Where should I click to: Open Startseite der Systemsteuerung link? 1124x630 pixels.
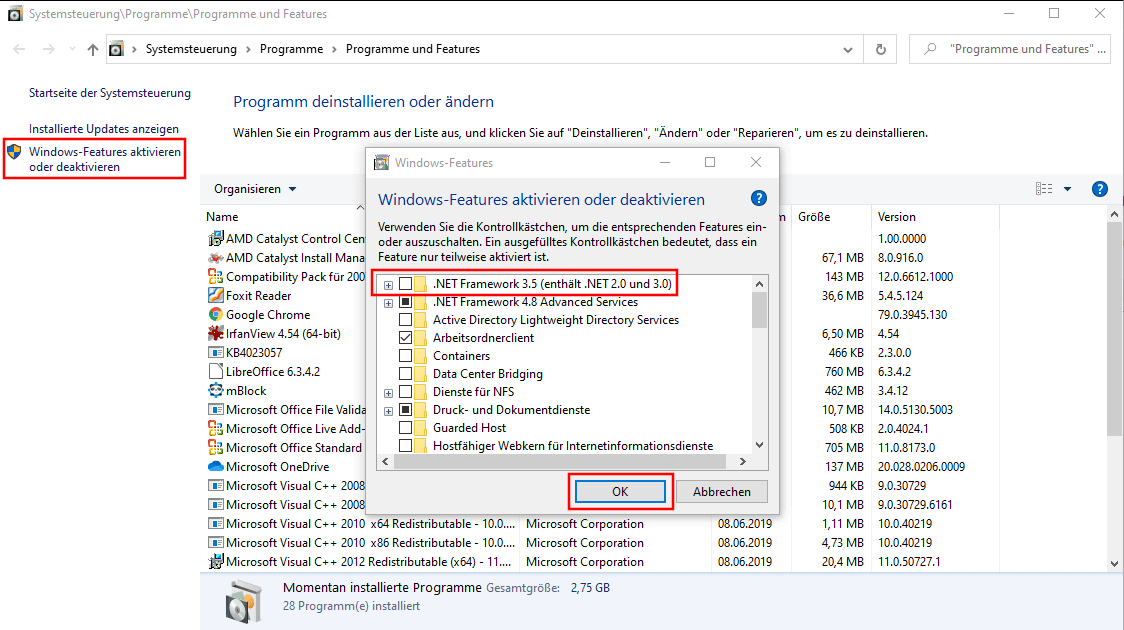click(x=110, y=92)
